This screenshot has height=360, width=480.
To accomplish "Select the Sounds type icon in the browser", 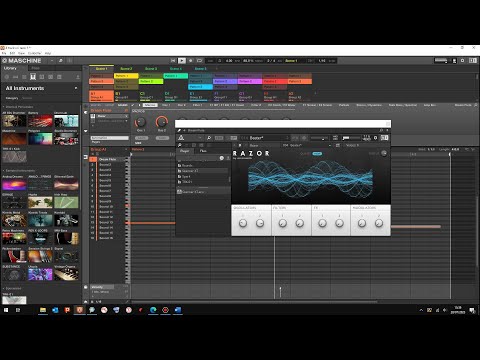I will (24, 77).
